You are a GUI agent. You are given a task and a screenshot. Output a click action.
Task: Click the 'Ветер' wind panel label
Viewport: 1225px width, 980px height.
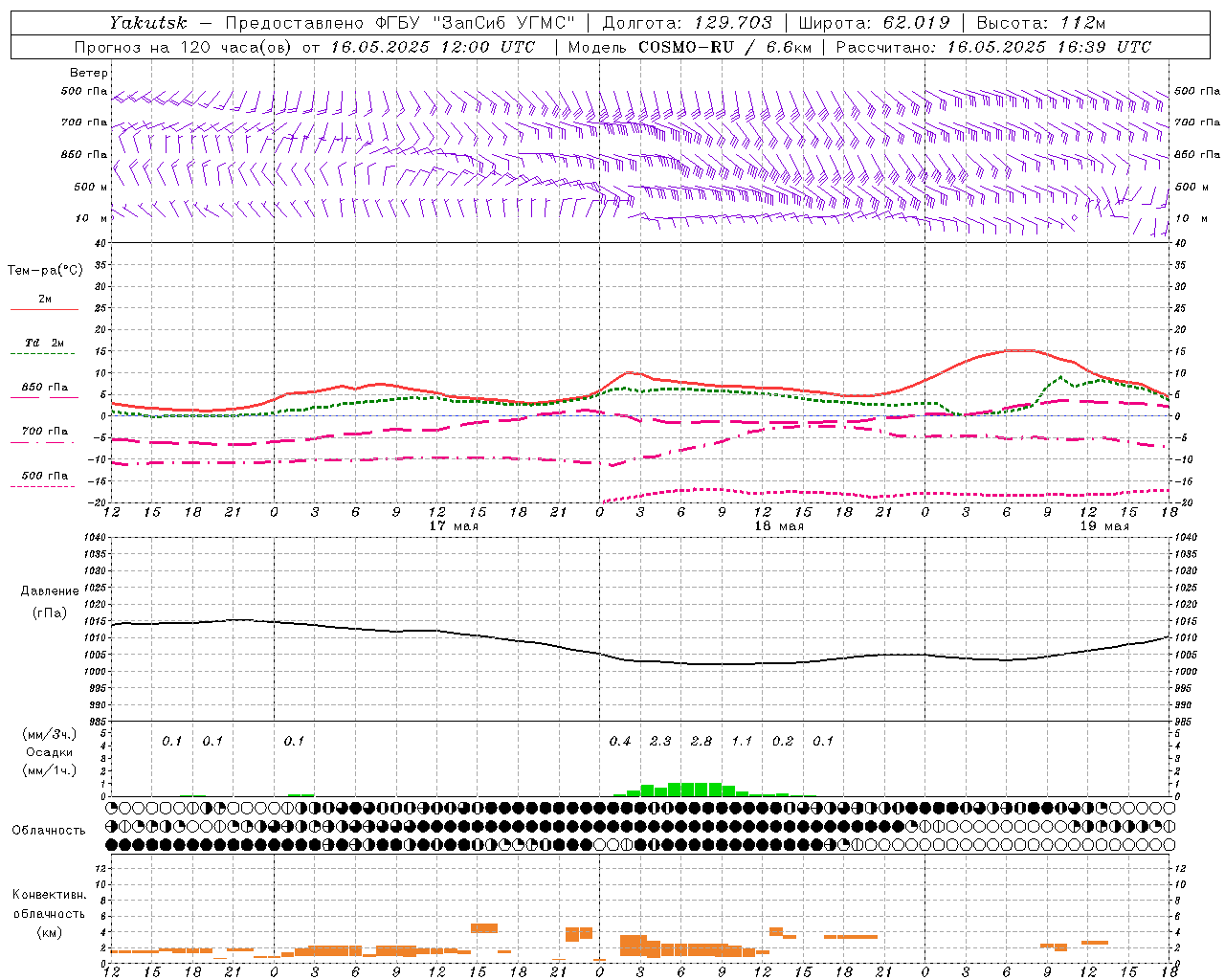(x=89, y=73)
